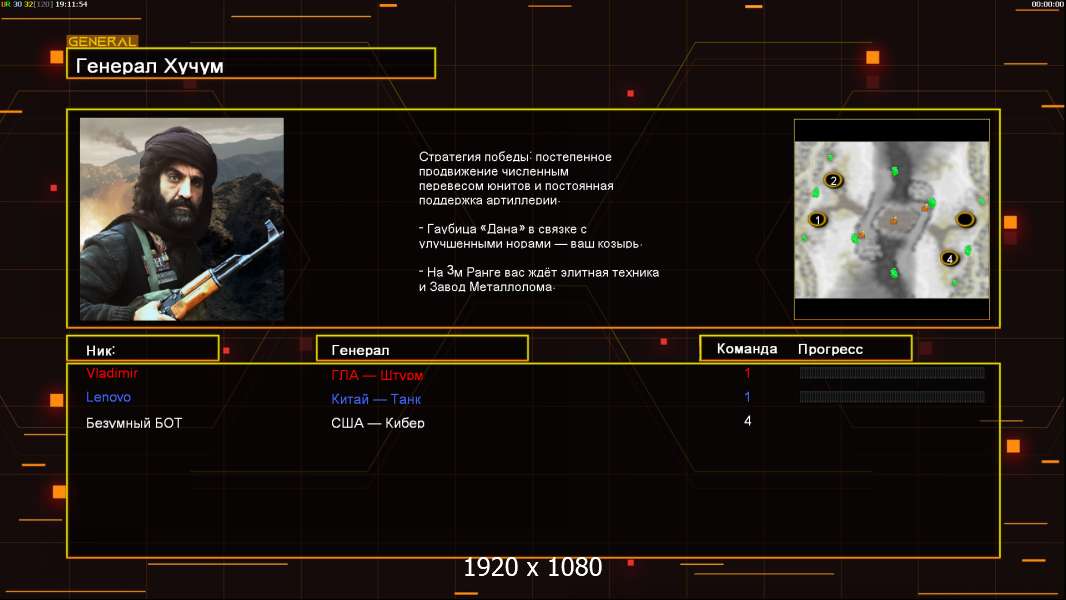Select start position marker 2 on the minimap

point(833,181)
